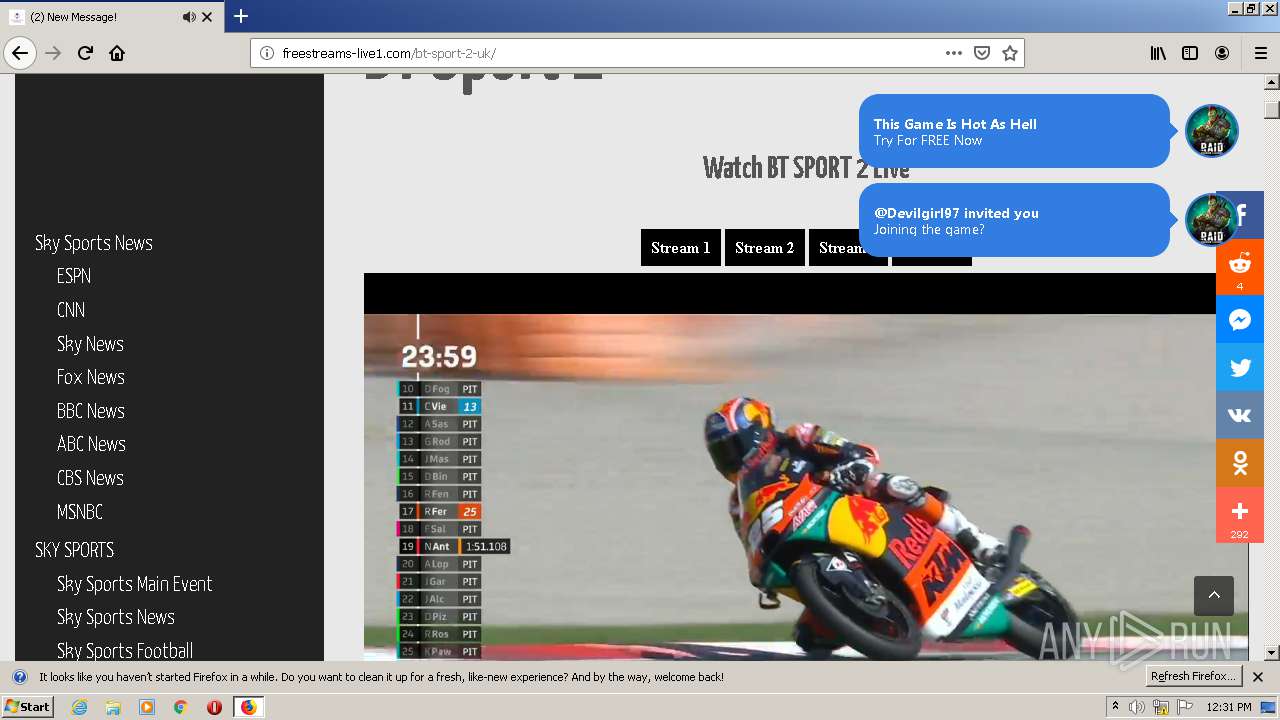This screenshot has width=1280, height=720.
Task: Open ABC News channel
Action: tap(91, 444)
